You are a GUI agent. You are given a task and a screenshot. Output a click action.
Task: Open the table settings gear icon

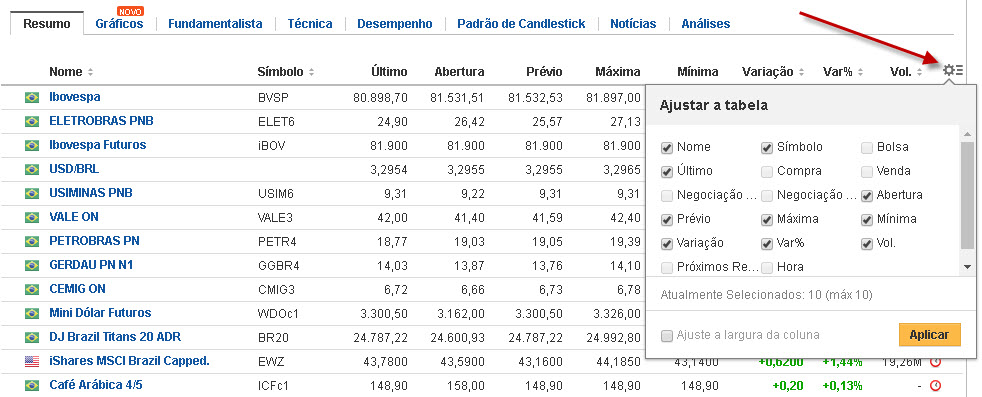[953, 70]
